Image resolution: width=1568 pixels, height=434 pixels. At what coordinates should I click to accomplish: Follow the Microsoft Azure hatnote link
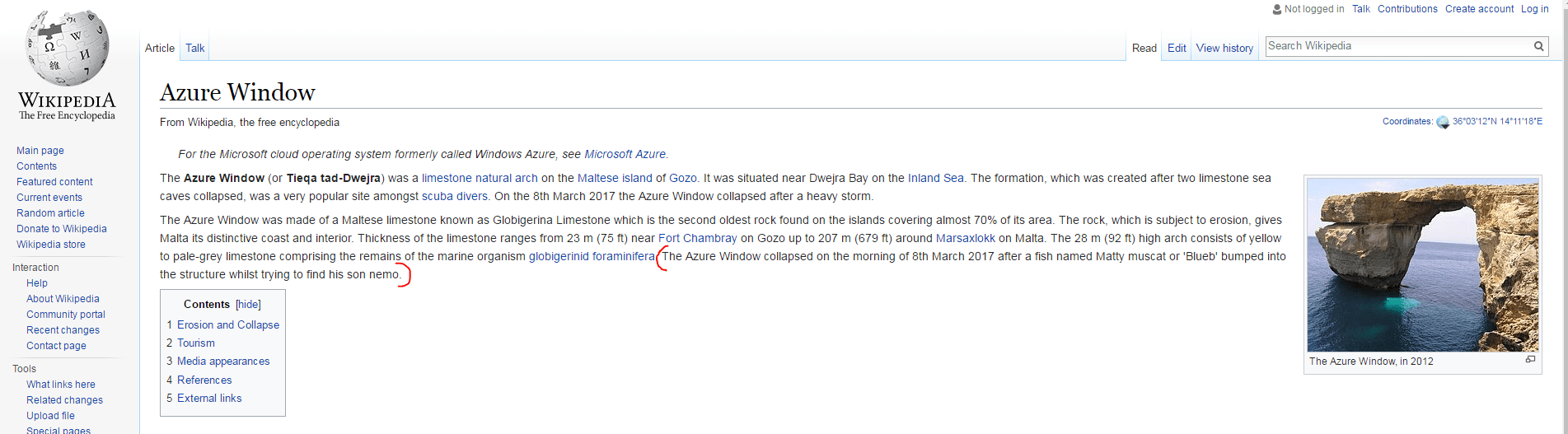[625, 154]
